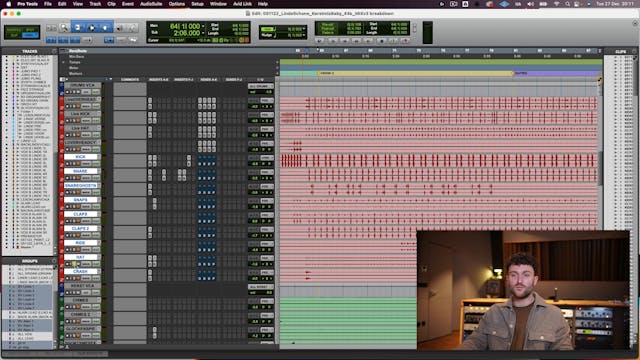Image resolution: width=640 pixels, height=360 pixels.
Task: Select the Pencil tool
Action: click(x=132, y=28)
